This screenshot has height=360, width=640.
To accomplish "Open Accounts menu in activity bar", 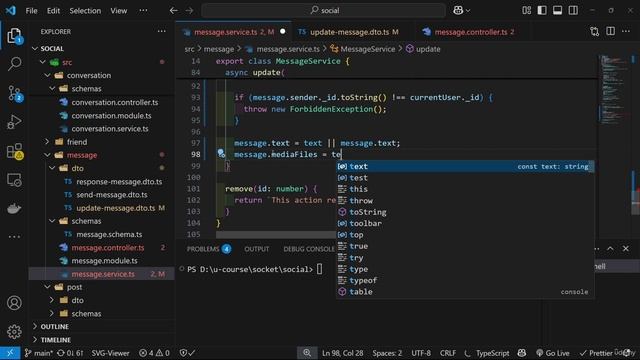I will point(14,303).
